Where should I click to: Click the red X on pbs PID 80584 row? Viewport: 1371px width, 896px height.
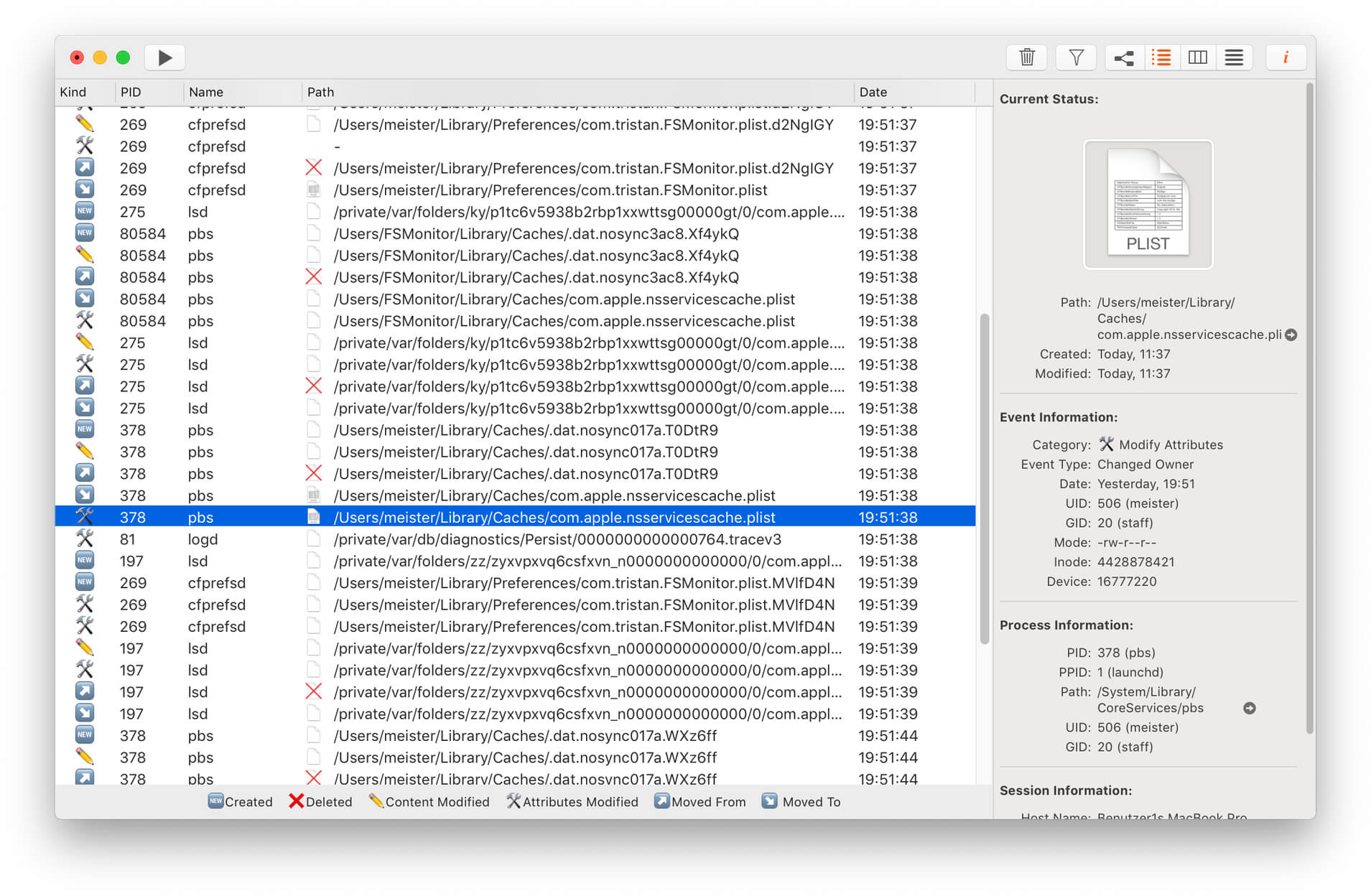point(313,276)
